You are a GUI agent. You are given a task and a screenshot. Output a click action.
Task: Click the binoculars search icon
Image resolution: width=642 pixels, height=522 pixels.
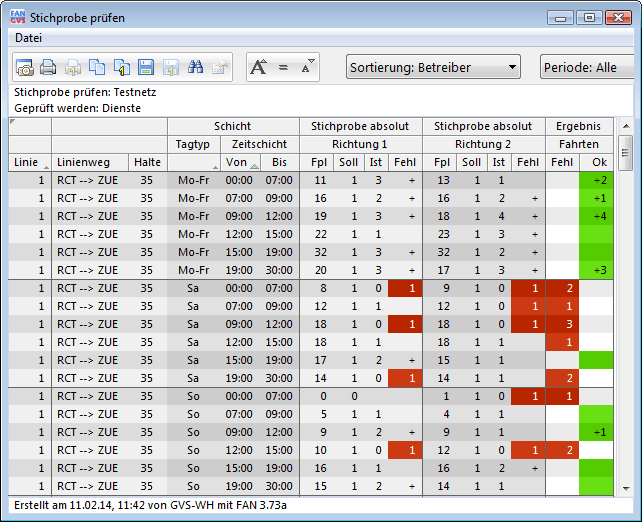(x=195, y=67)
